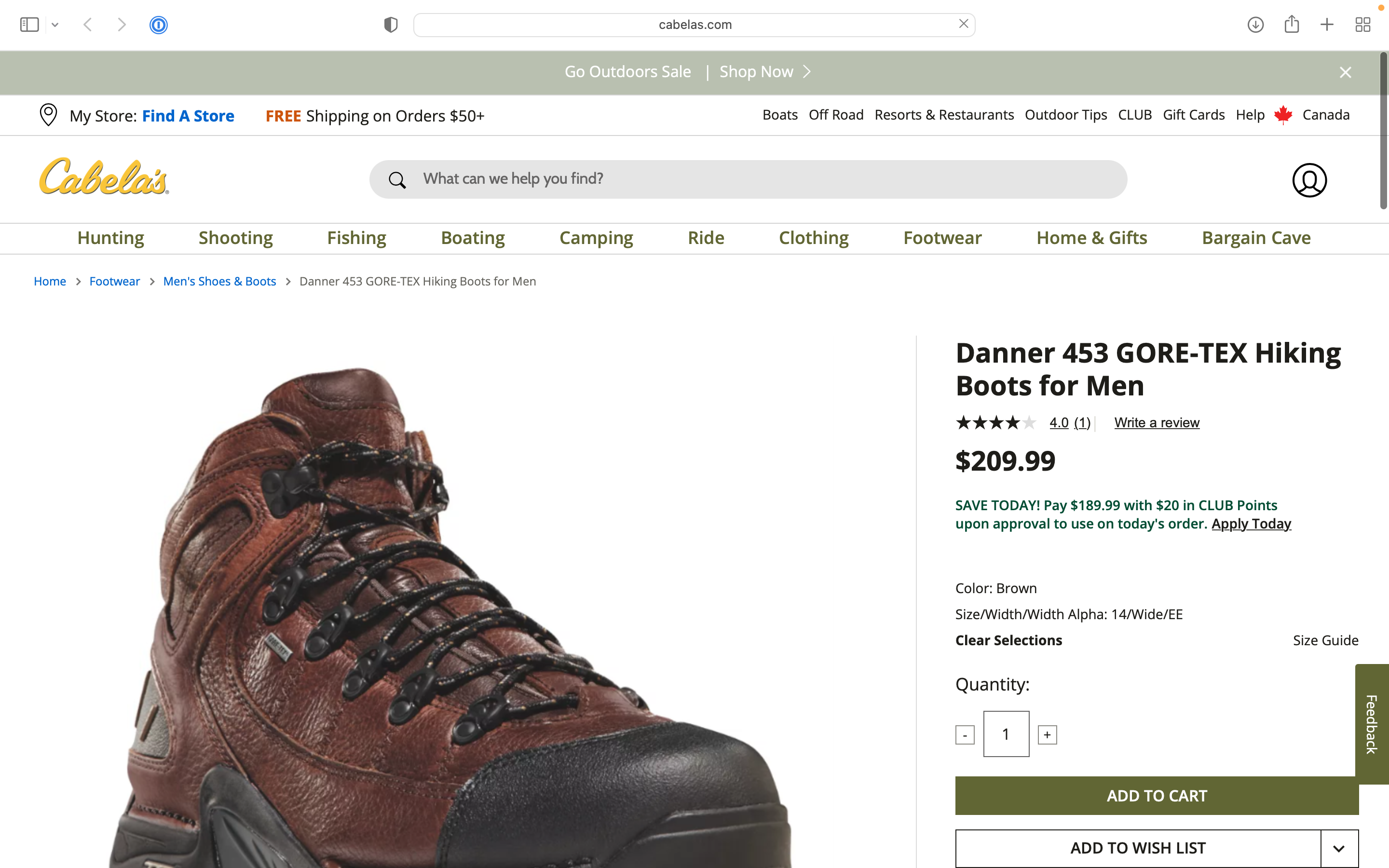The image size is (1389, 868).
Task: Expand the wish list dropdown chevron
Action: tap(1339, 848)
